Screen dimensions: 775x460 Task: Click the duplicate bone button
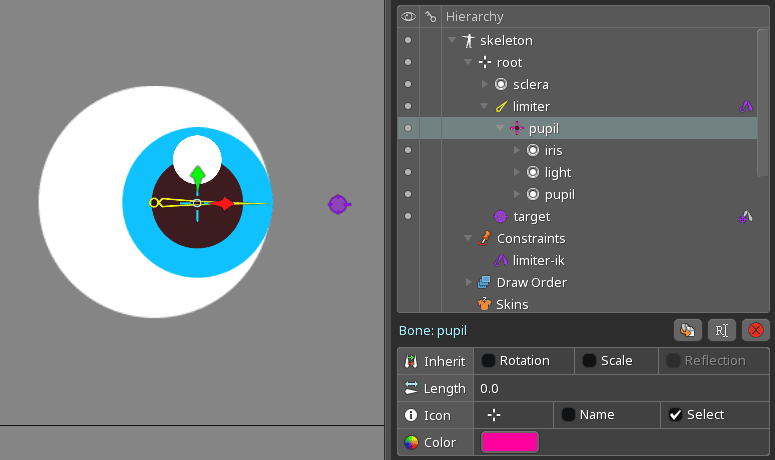pyautogui.click(x=687, y=330)
